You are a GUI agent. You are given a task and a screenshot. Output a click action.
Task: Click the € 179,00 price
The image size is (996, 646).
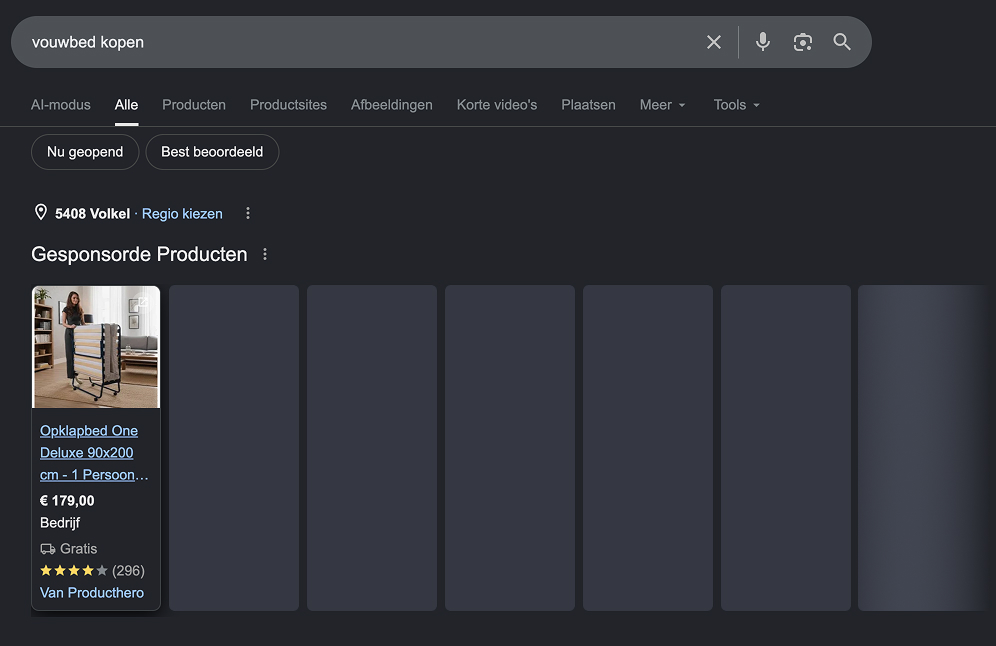[67, 501]
